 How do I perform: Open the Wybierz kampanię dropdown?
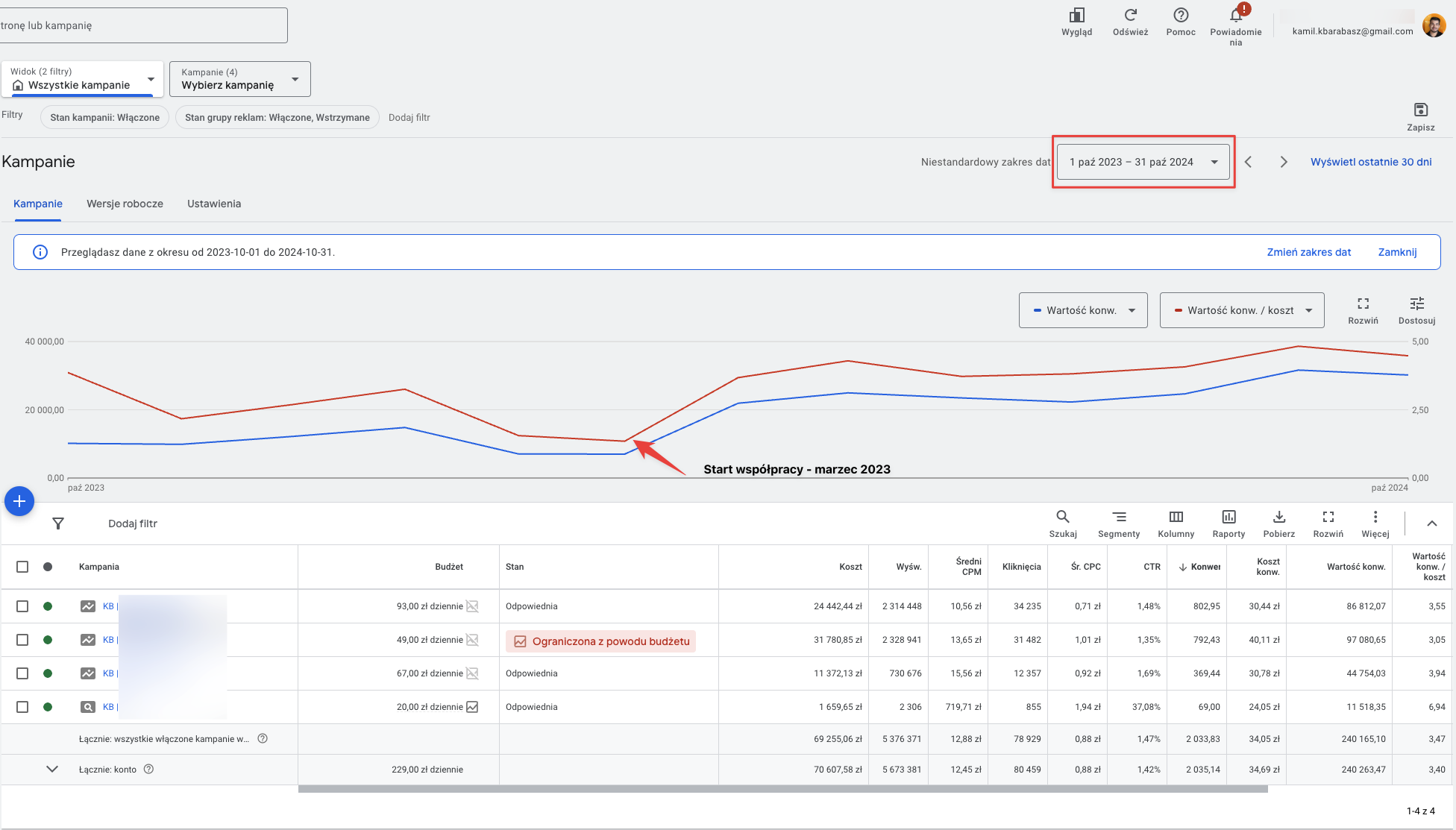[x=240, y=79]
